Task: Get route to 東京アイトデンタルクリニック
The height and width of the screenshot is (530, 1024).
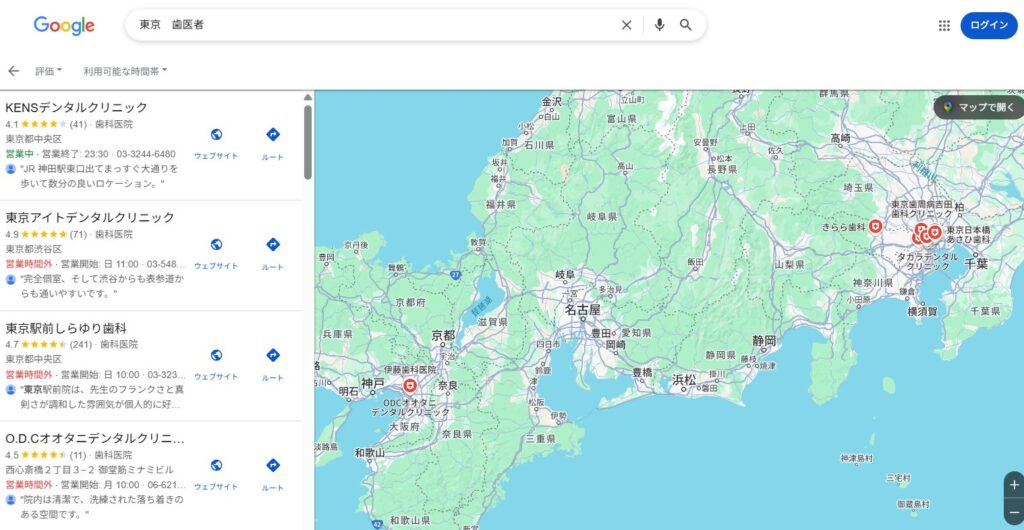Action: point(273,254)
